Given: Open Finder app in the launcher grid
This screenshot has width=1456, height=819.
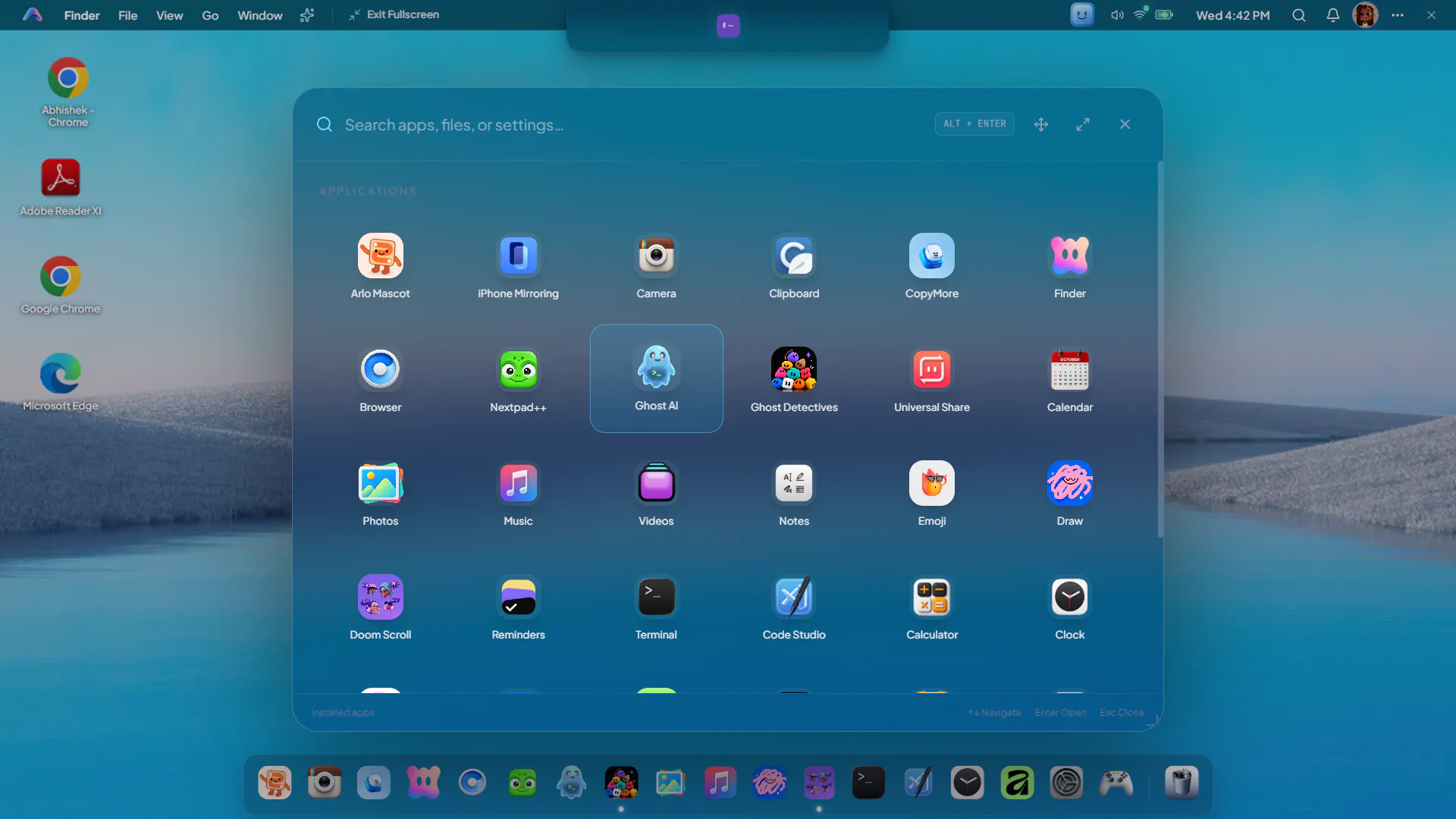Looking at the screenshot, I should click(x=1070, y=265).
